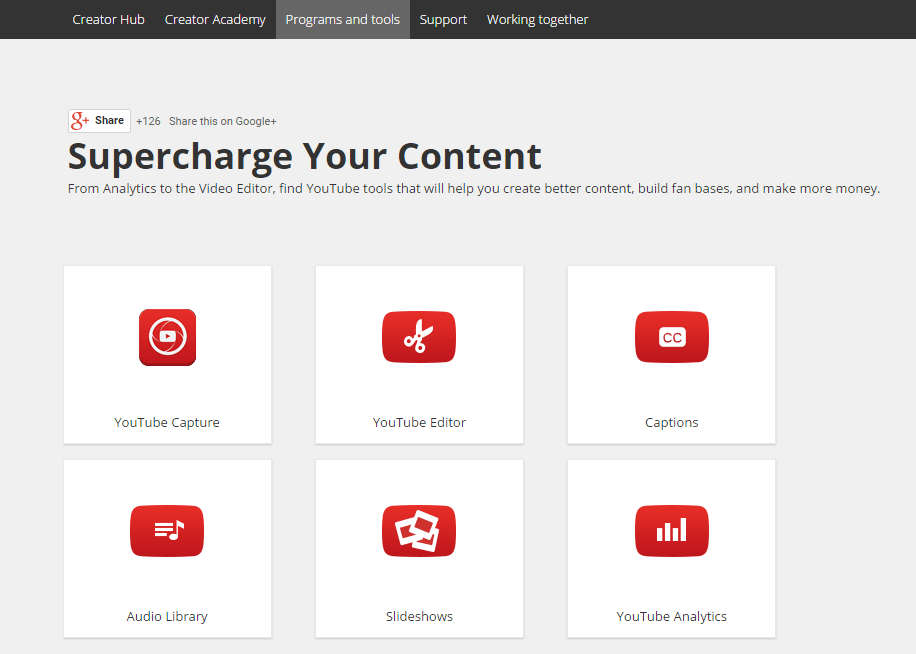Image resolution: width=916 pixels, height=654 pixels.
Task: Select the Captions CC icon
Action: pyautogui.click(x=671, y=337)
